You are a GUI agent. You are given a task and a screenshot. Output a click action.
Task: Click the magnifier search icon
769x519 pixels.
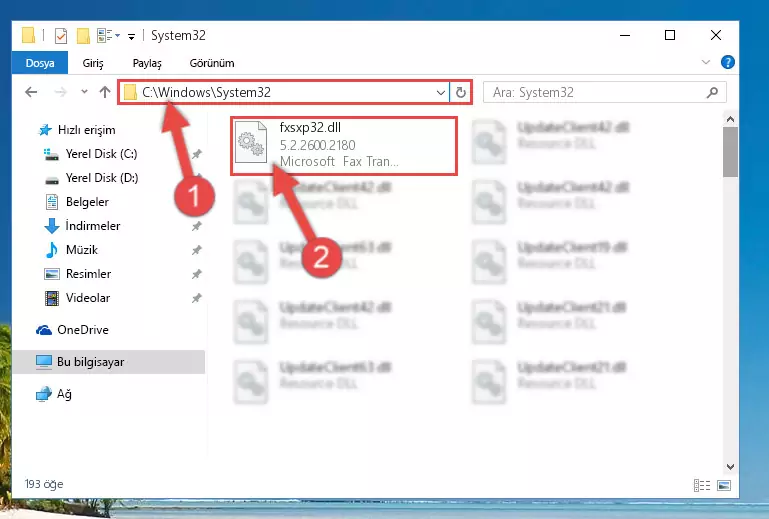point(712,92)
